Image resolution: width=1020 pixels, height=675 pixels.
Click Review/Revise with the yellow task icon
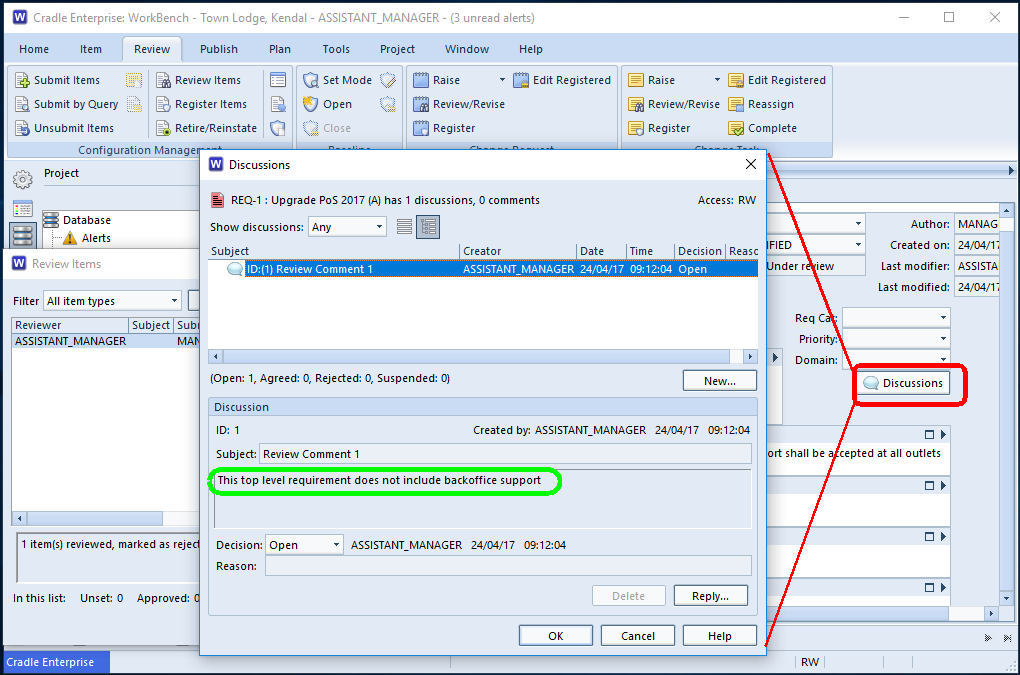click(x=674, y=104)
